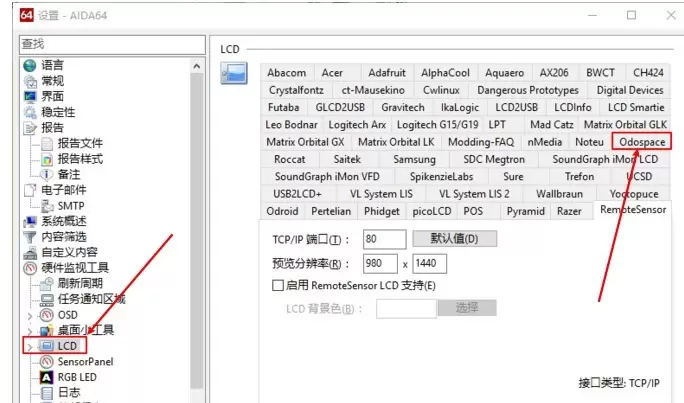684x403 pixels.
Task: Switch to the Futaba tab
Action: [x=284, y=108]
